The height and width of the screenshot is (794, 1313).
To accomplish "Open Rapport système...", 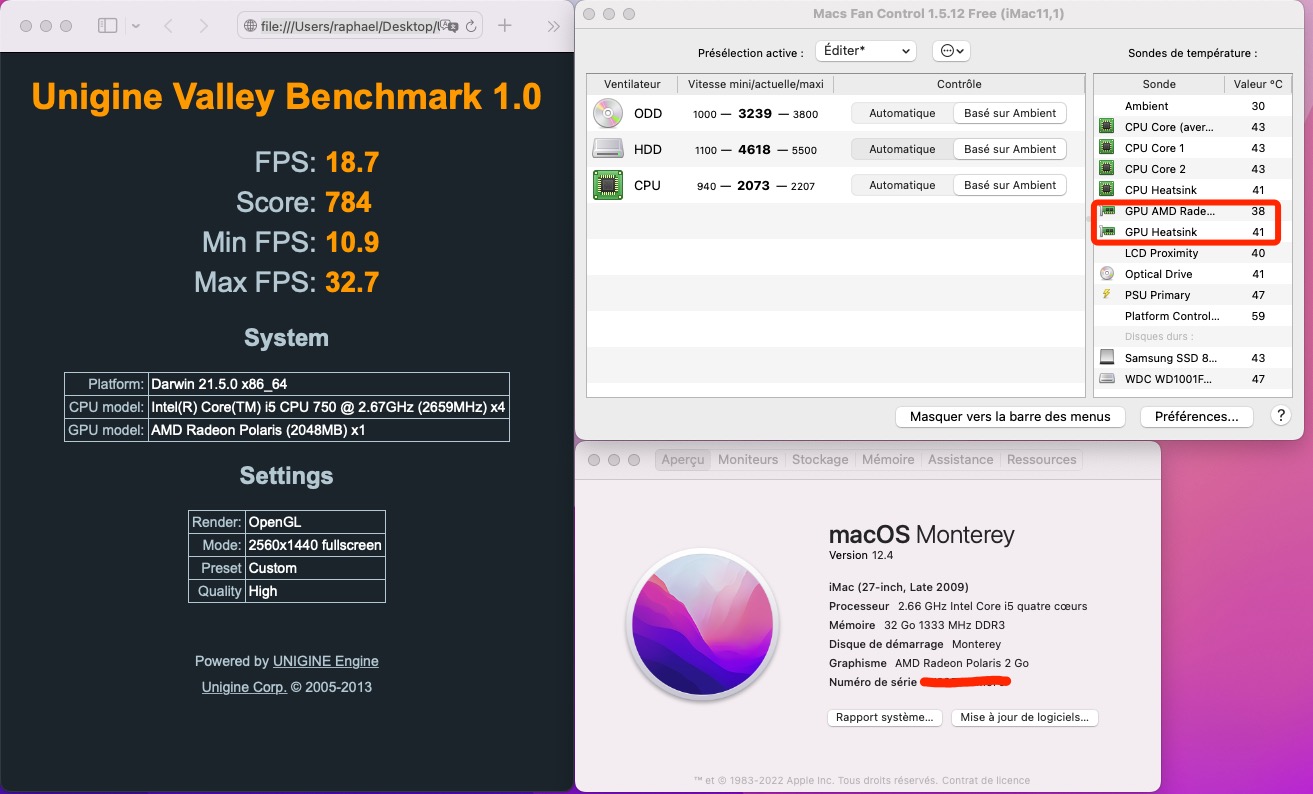I will point(885,718).
